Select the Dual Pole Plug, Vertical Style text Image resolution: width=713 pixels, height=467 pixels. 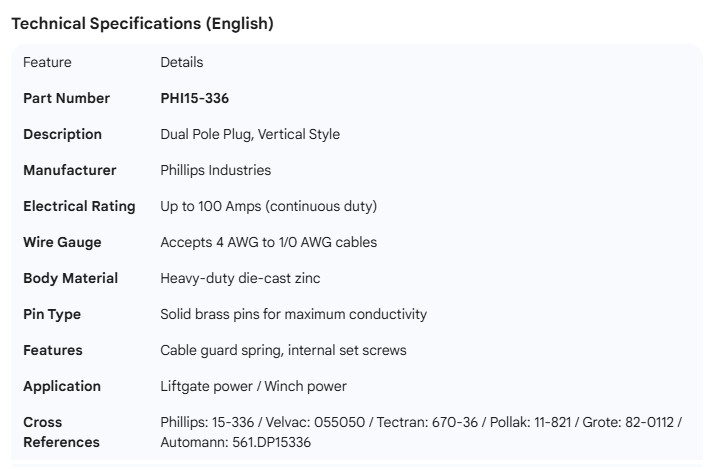pyautogui.click(x=250, y=134)
